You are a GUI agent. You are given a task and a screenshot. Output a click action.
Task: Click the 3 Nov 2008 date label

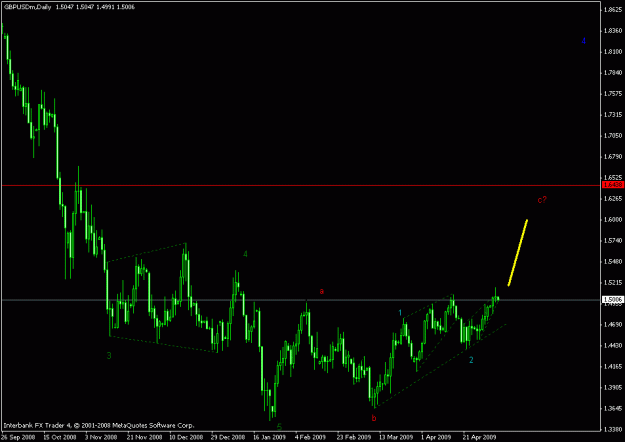point(103,437)
